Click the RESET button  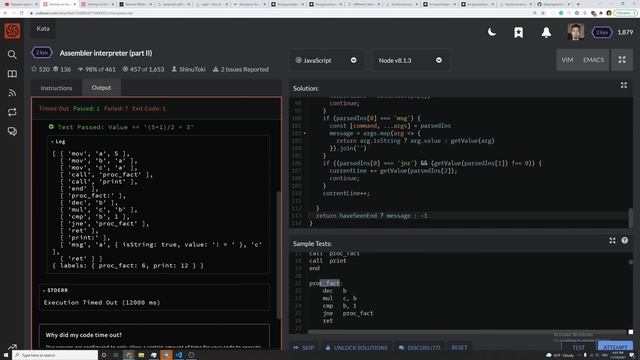(x=459, y=348)
